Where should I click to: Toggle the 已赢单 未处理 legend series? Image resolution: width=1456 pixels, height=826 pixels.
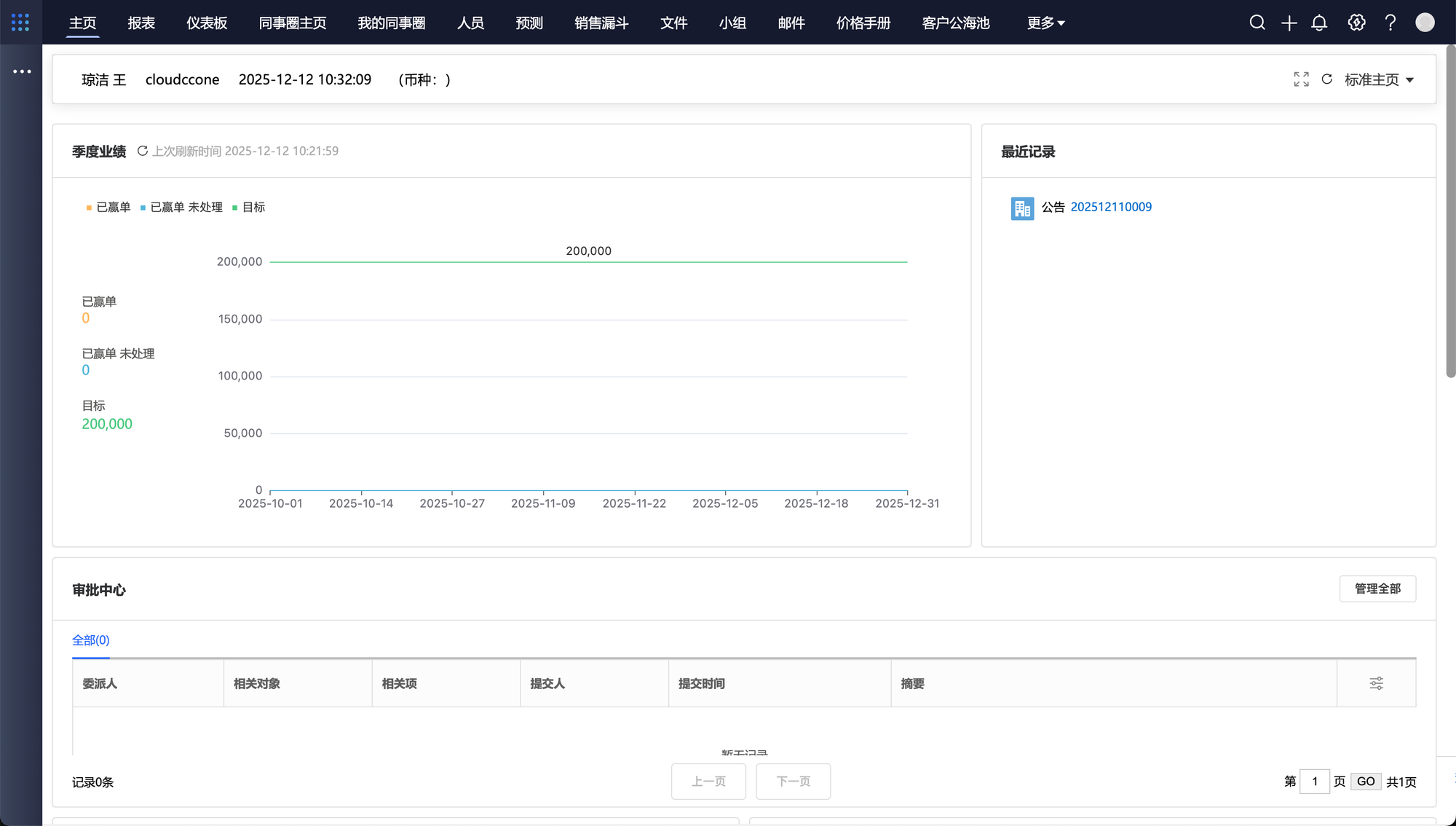point(181,208)
